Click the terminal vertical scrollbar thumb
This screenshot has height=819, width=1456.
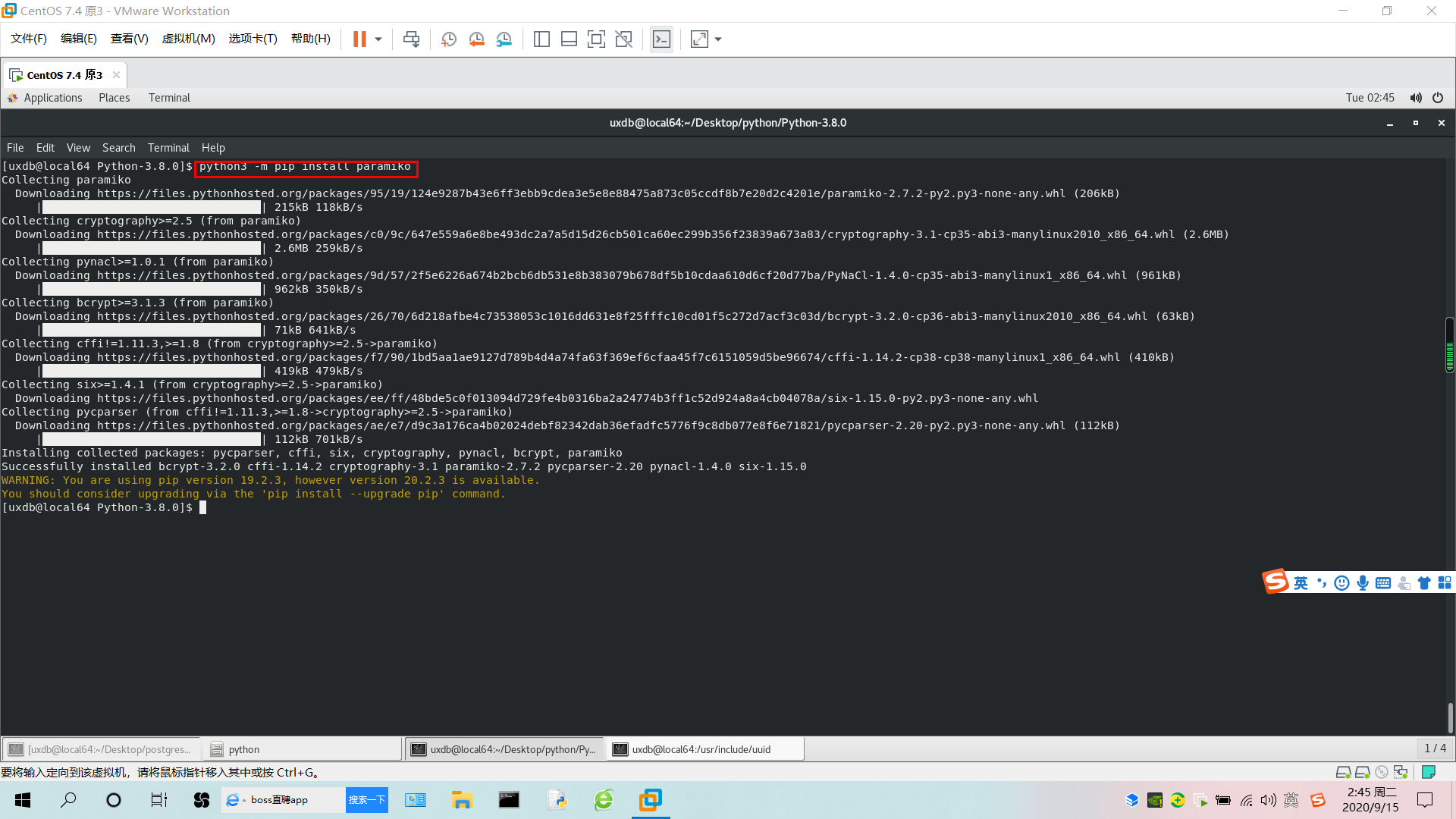(x=1450, y=717)
